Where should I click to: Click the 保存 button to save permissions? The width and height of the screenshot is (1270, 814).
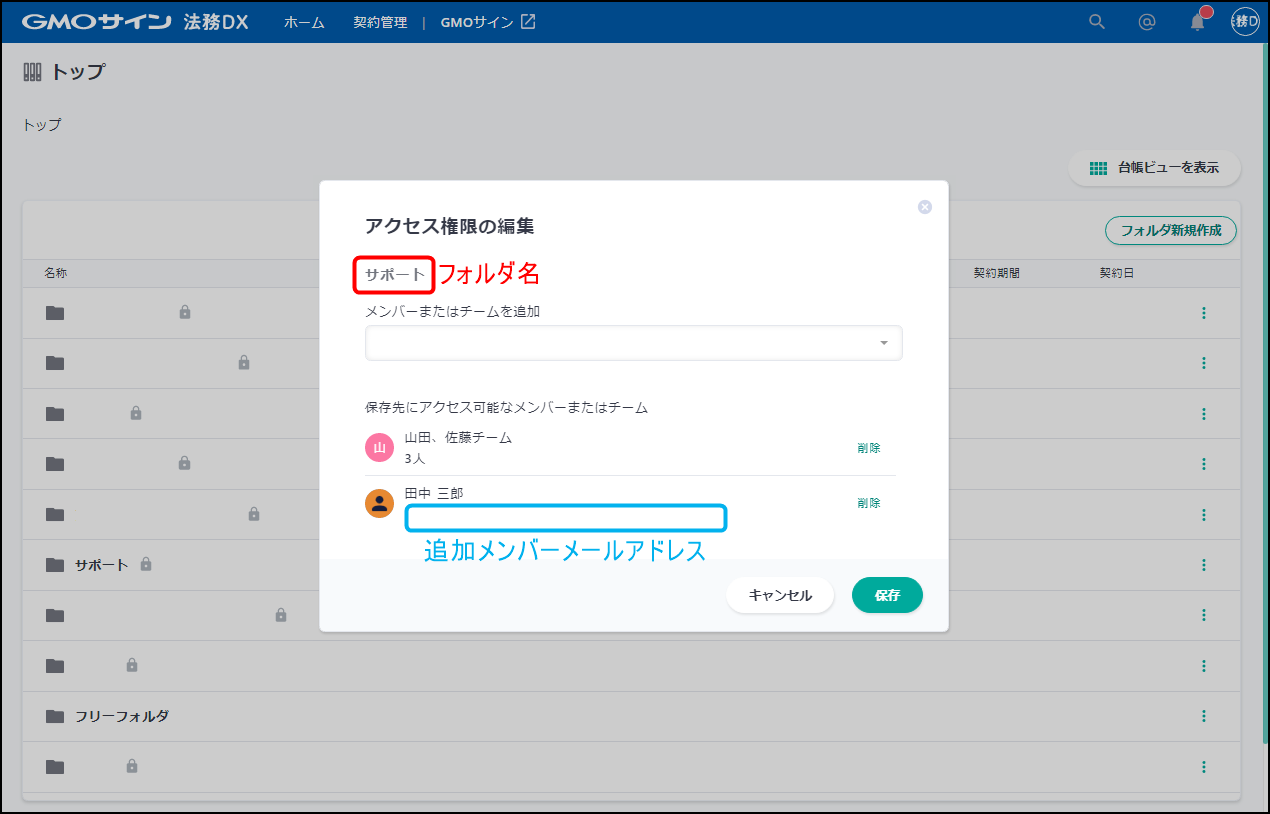pyautogui.click(x=886, y=595)
